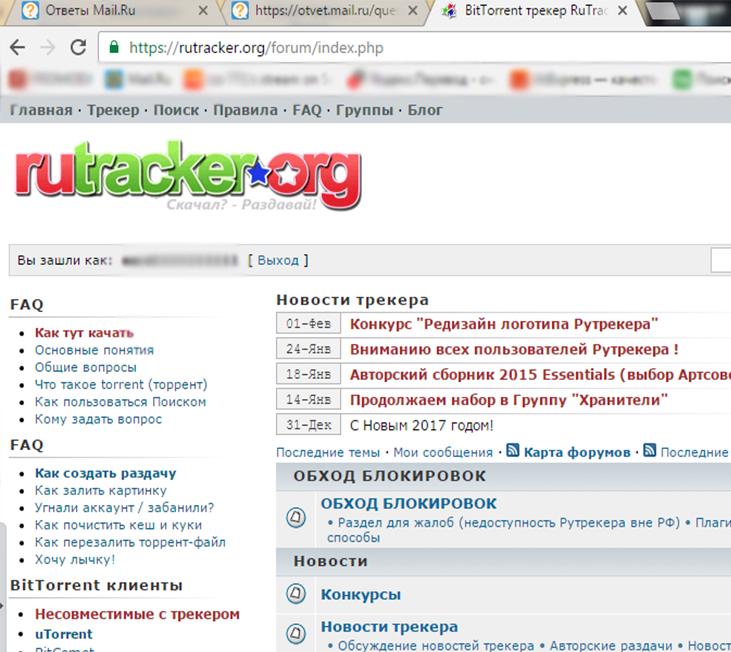
Task: Open the Новости category header
Action: [x=331, y=561]
